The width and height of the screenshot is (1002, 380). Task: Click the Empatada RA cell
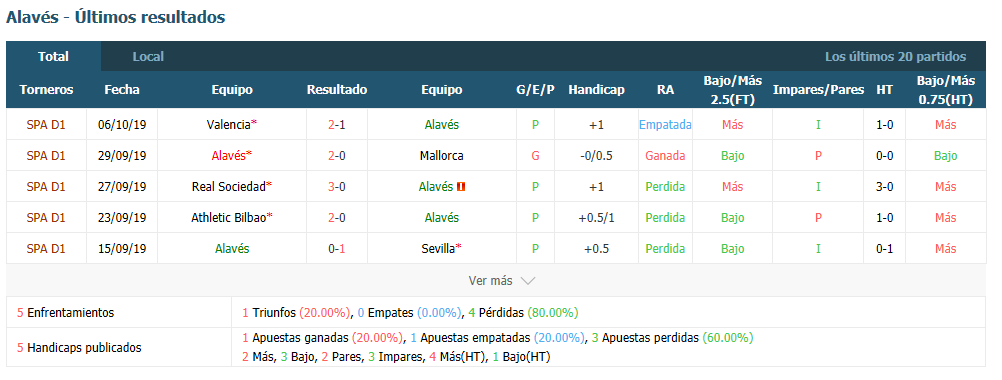(665, 125)
